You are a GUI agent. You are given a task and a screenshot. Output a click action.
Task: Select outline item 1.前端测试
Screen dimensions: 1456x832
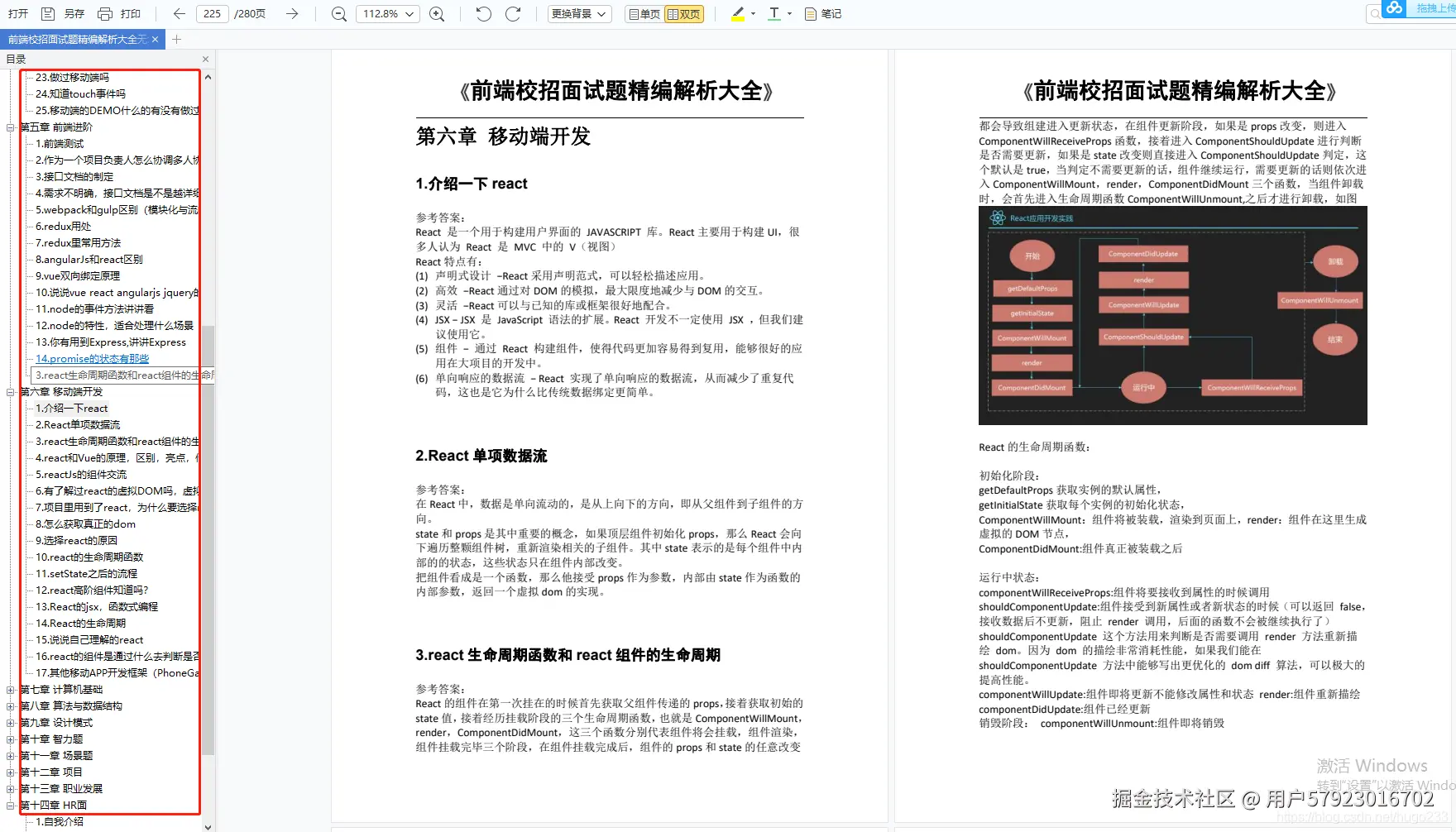click(60, 144)
